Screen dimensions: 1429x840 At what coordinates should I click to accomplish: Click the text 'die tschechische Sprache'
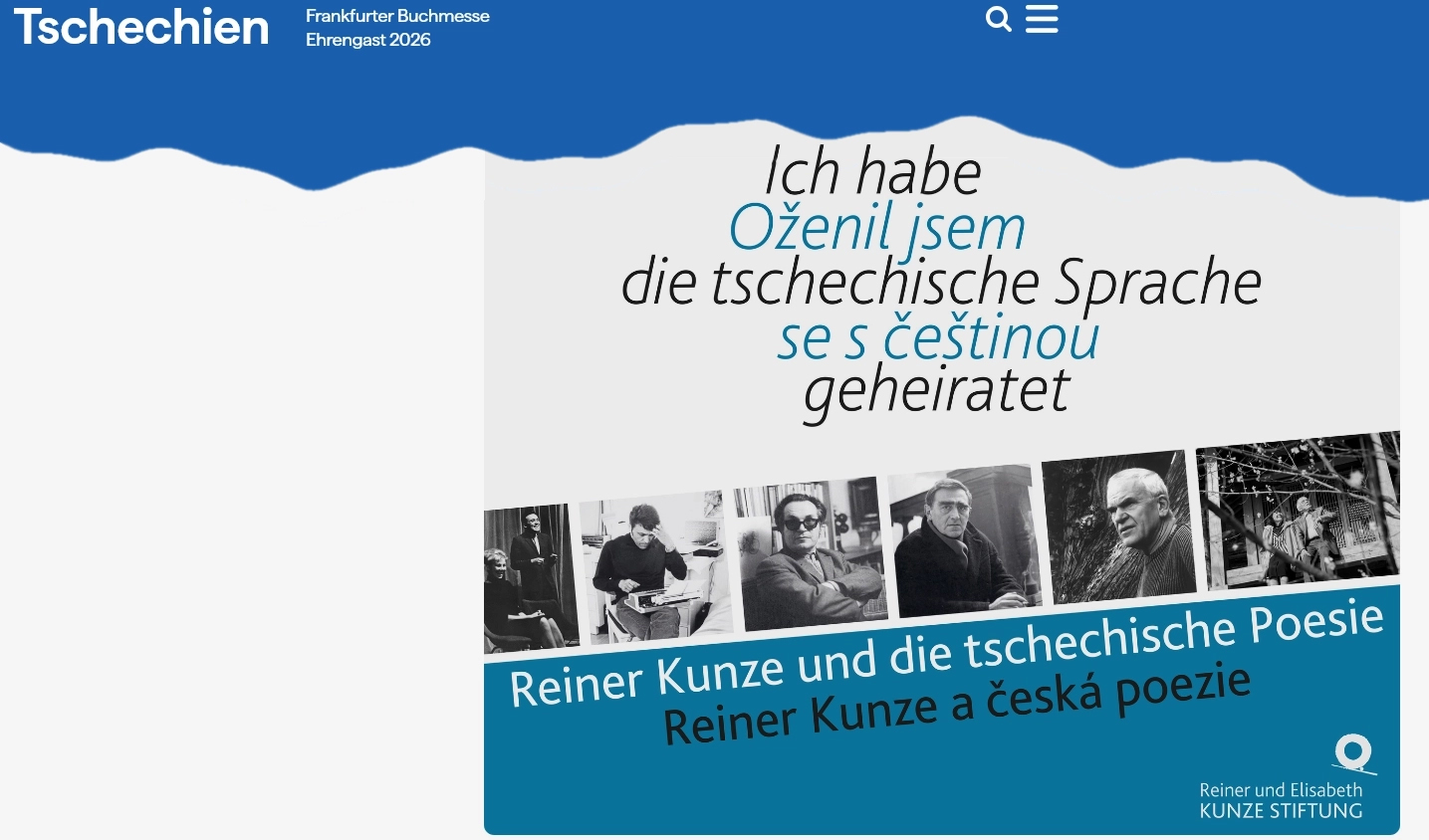(x=941, y=282)
